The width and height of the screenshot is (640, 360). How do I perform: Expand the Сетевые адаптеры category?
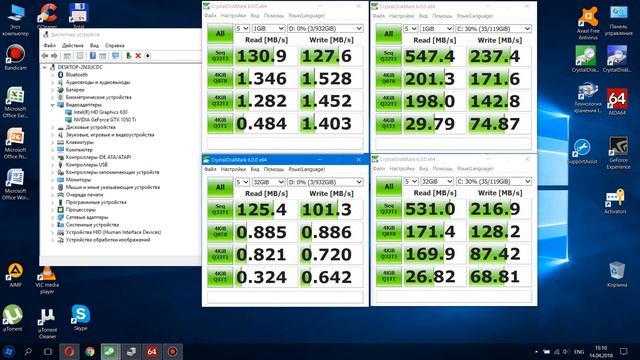tap(53, 217)
